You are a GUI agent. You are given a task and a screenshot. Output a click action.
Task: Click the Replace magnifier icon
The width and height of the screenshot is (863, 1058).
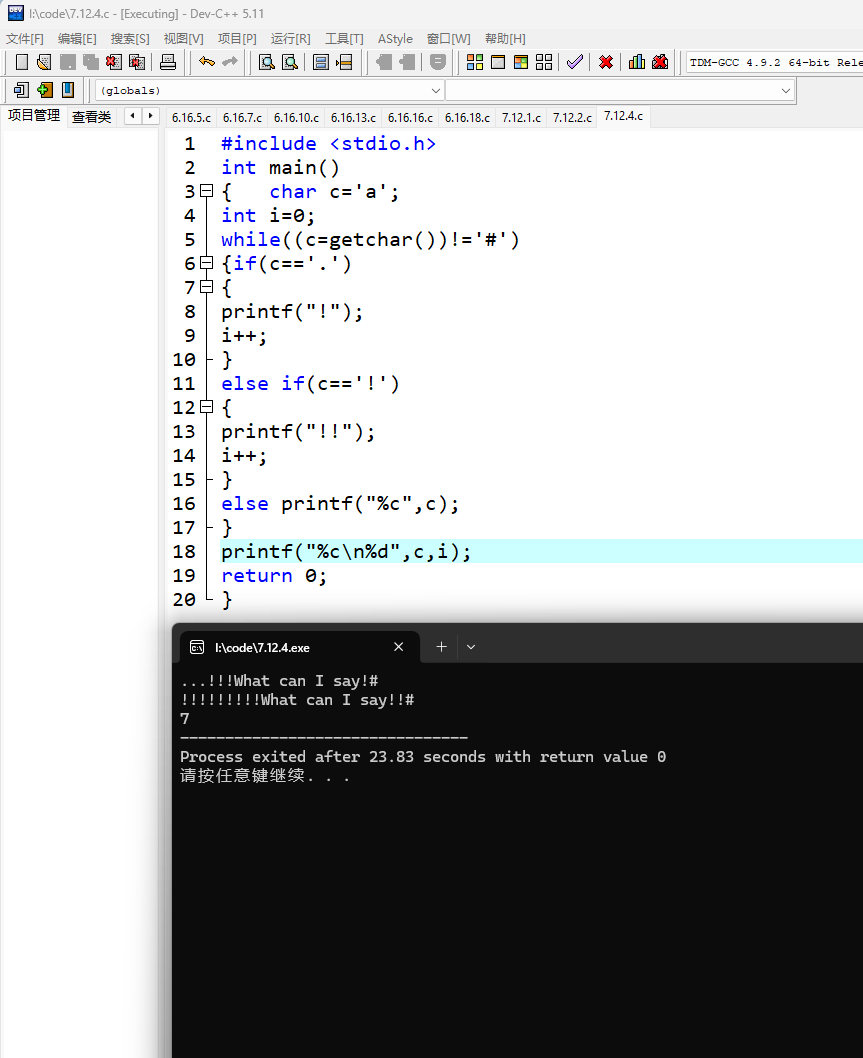(290, 62)
